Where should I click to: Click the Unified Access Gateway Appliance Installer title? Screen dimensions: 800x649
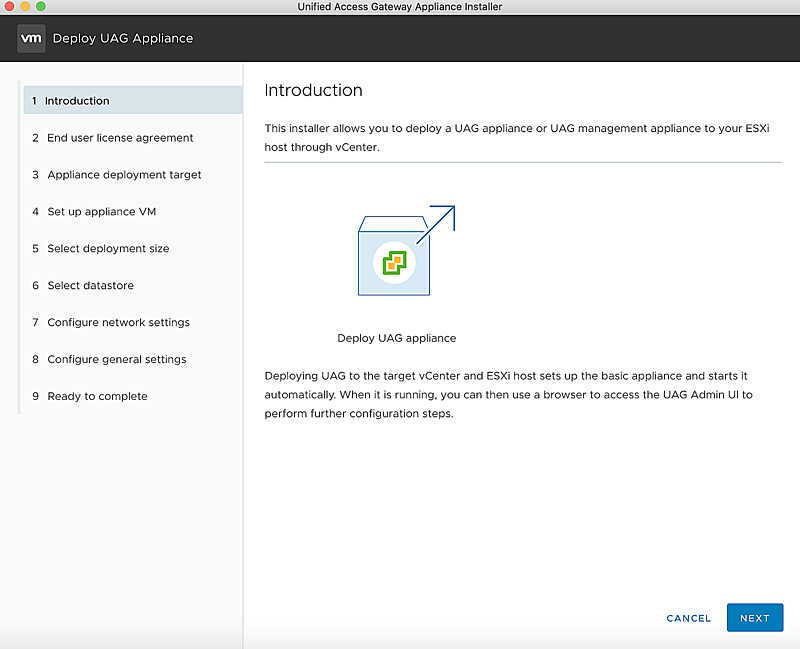click(x=399, y=7)
